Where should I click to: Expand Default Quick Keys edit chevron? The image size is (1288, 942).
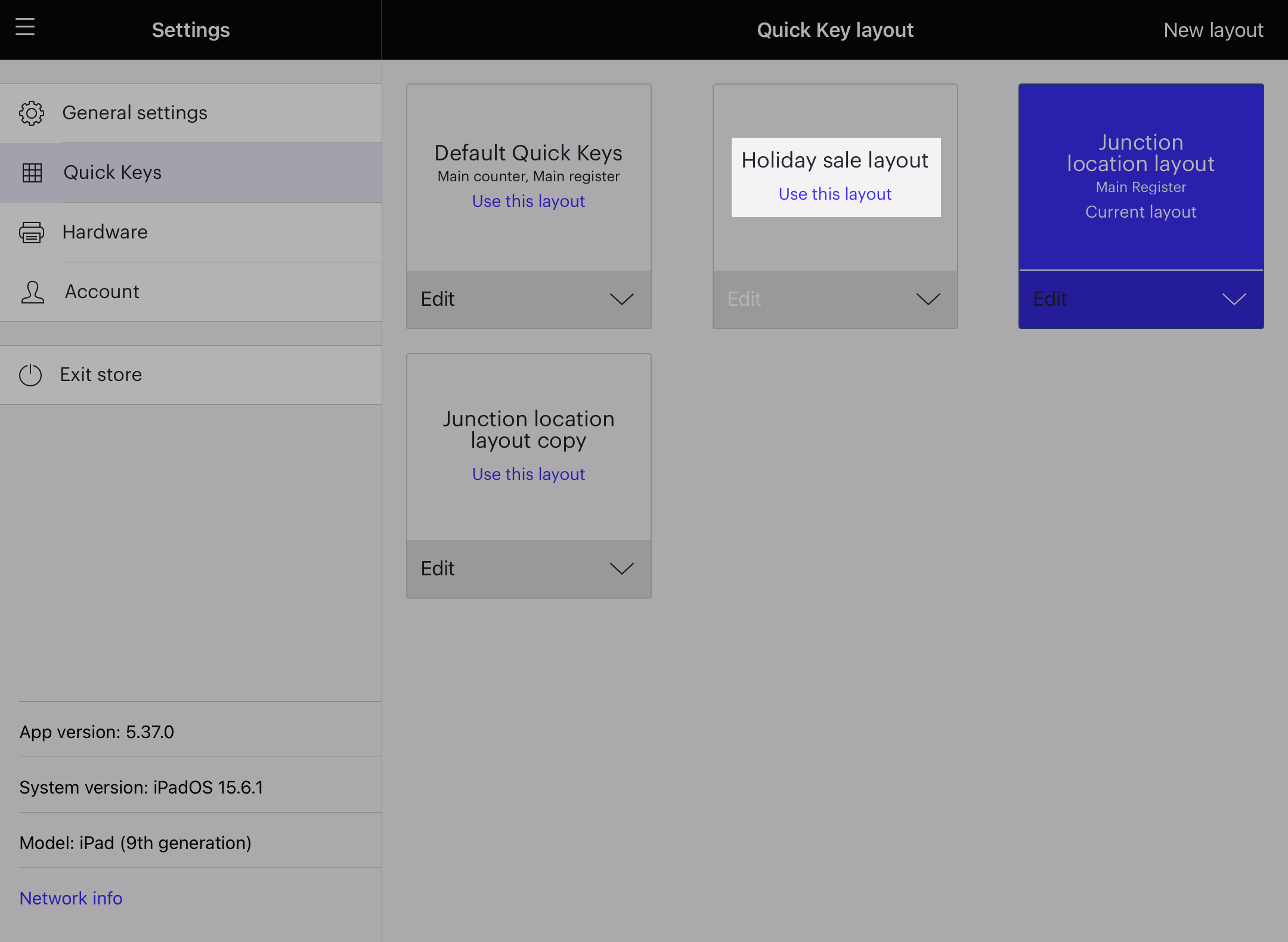pyautogui.click(x=621, y=299)
